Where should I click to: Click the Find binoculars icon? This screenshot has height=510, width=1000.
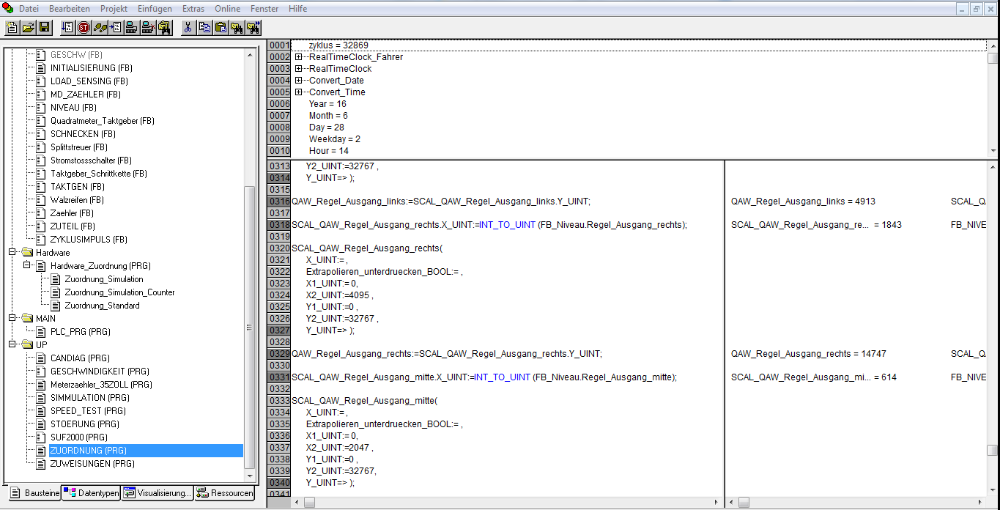(x=238, y=28)
